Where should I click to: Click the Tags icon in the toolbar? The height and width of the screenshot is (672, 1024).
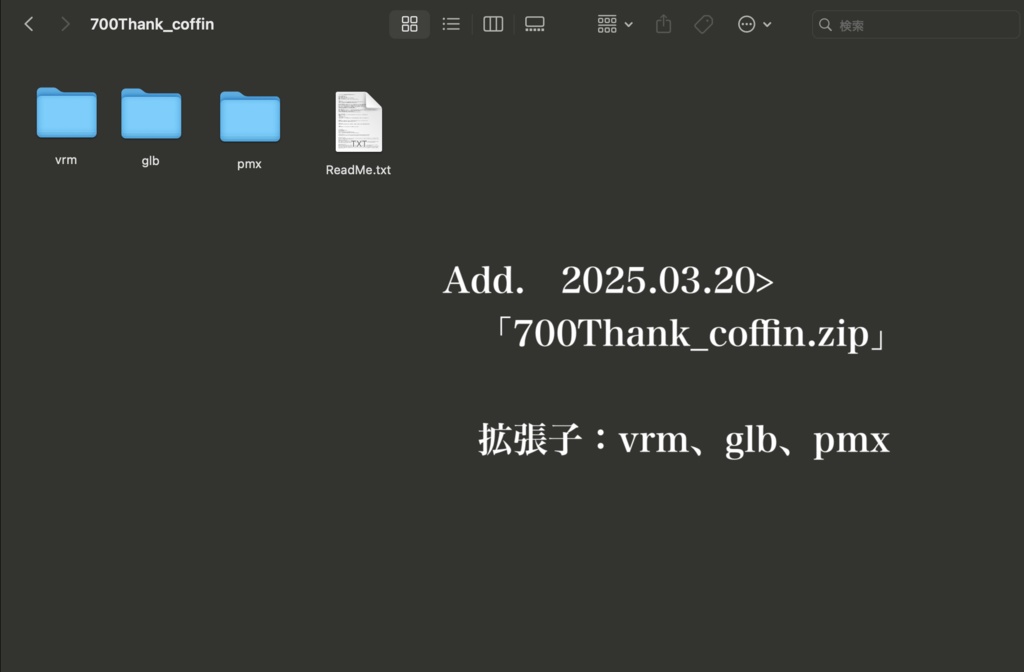point(703,23)
